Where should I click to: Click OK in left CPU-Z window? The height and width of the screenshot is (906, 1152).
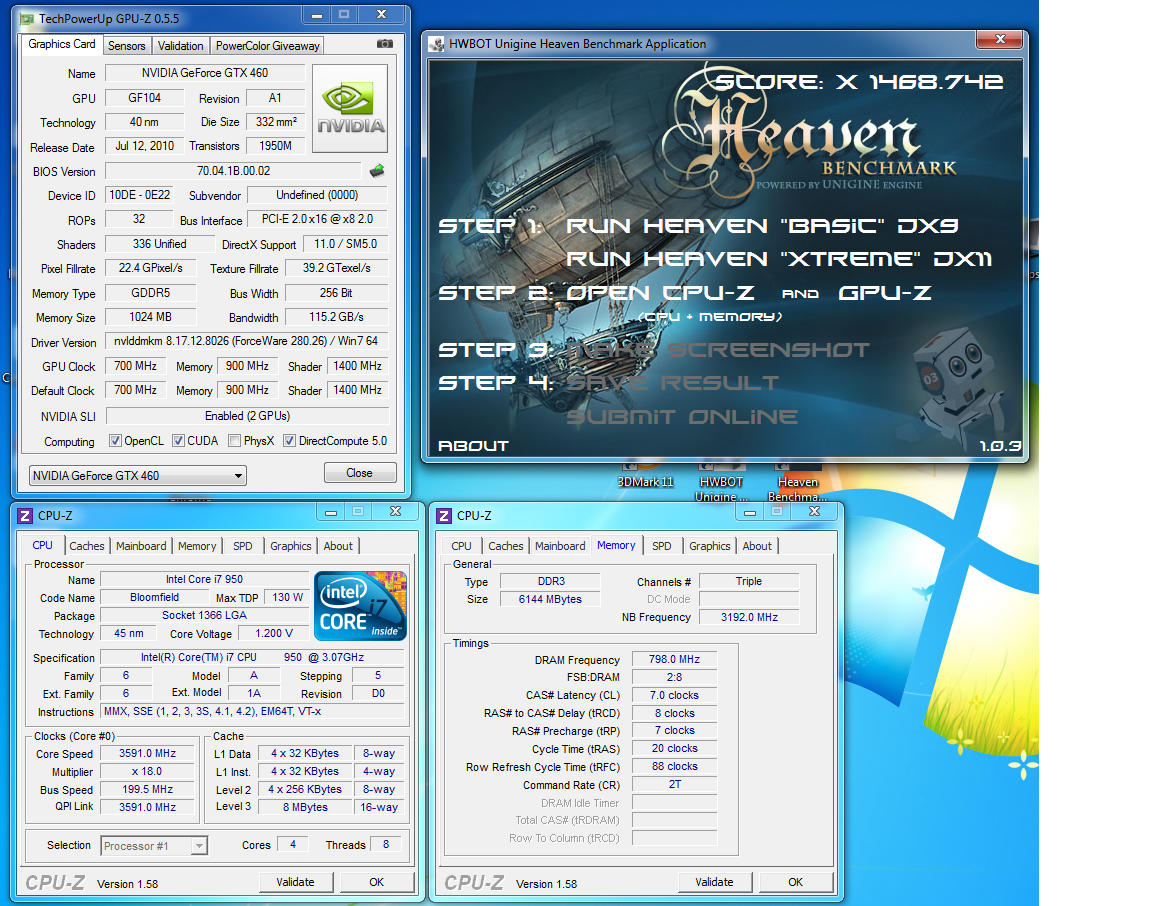pos(376,882)
